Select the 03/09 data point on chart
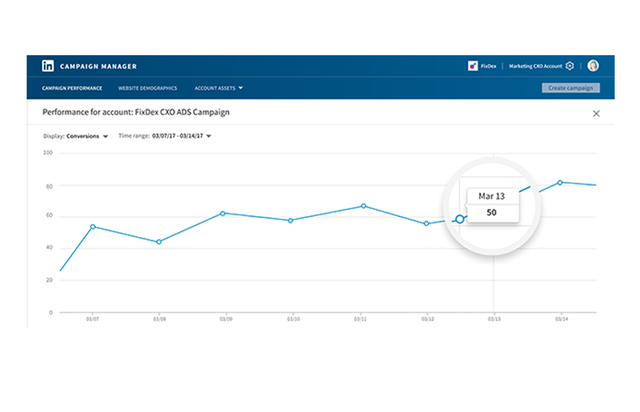 pyautogui.click(x=222, y=214)
